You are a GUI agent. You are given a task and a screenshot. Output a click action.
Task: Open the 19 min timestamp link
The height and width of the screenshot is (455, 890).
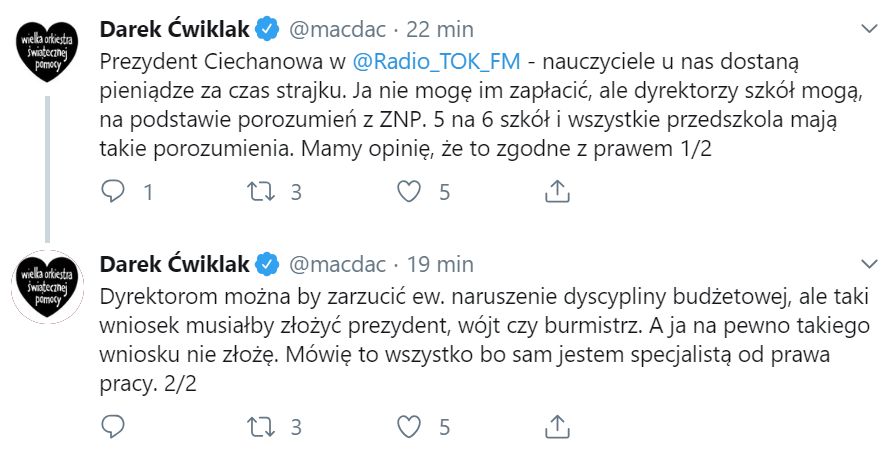coord(441,263)
